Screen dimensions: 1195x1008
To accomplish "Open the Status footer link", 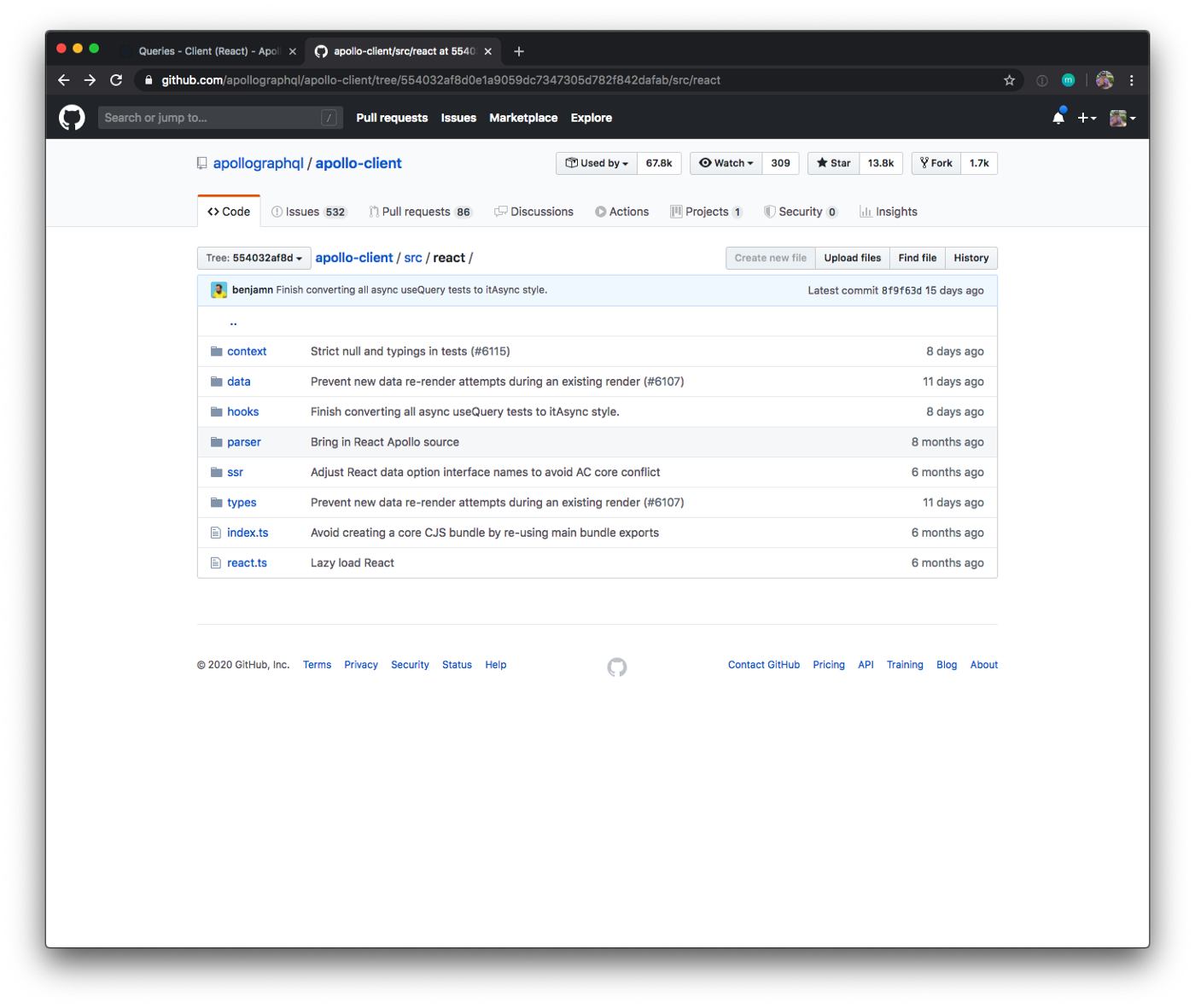I will pos(457,665).
